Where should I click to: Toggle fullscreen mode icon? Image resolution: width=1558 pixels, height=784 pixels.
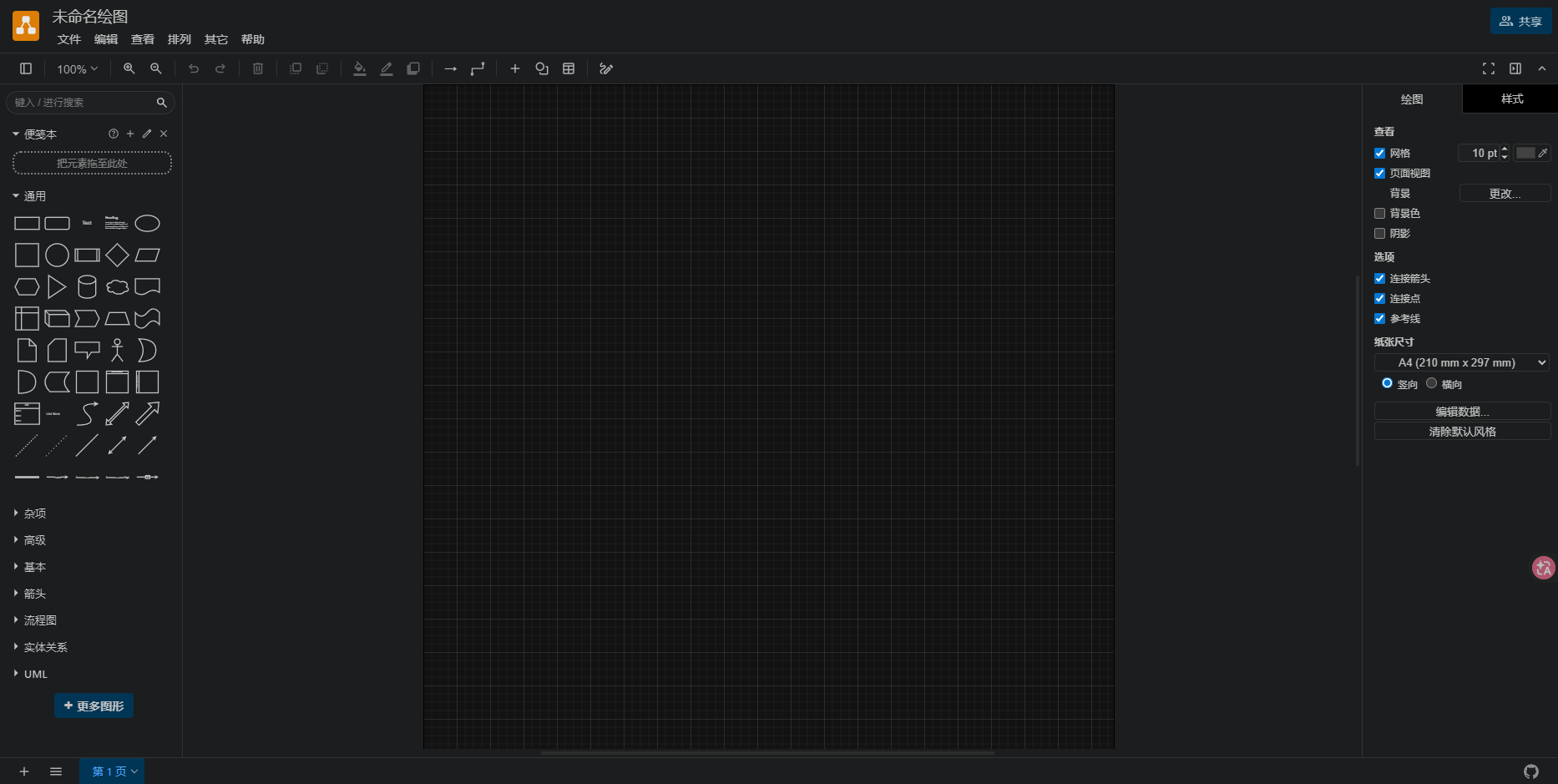click(1488, 68)
